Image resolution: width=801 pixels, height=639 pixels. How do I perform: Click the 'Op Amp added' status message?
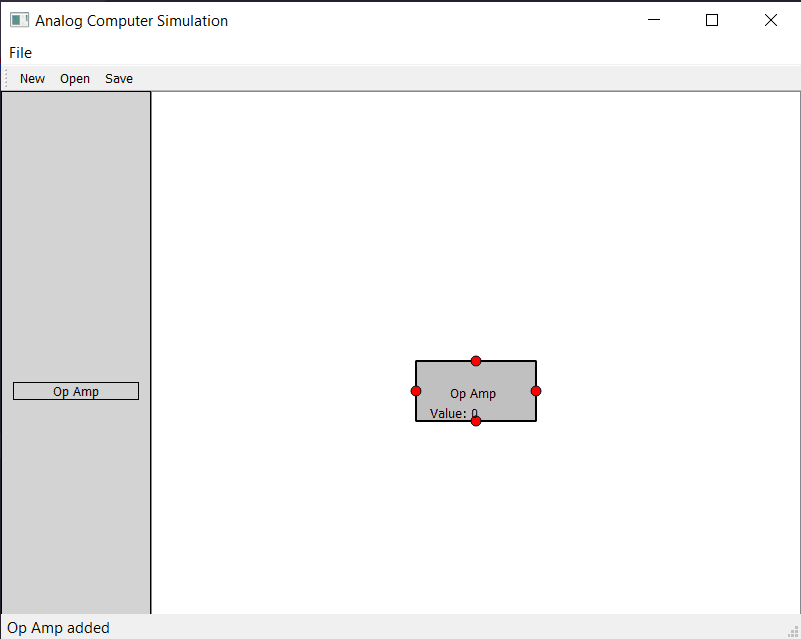(x=58, y=628)
